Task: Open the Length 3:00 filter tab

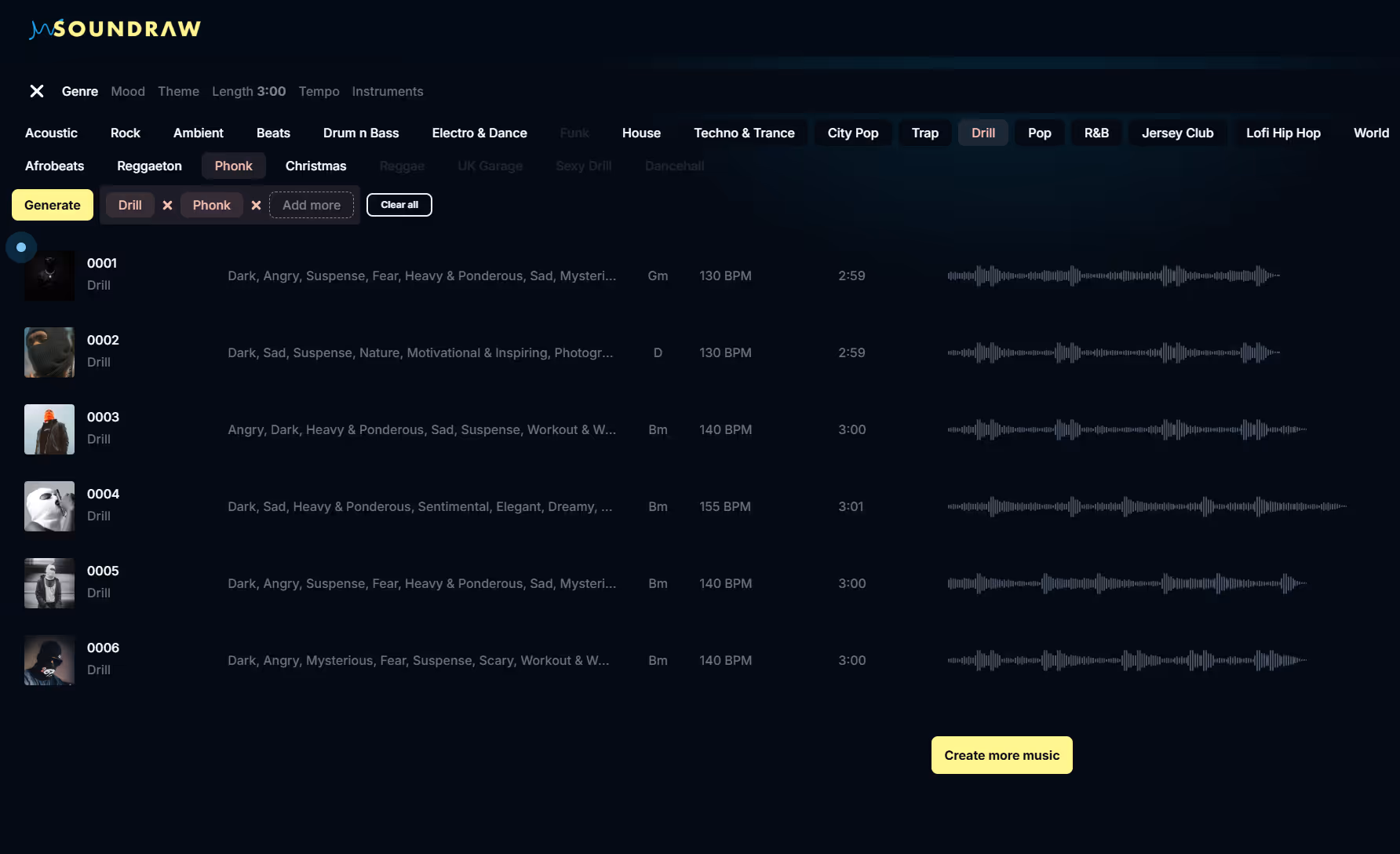Action: pyautogui.click(x=249, y=91)
